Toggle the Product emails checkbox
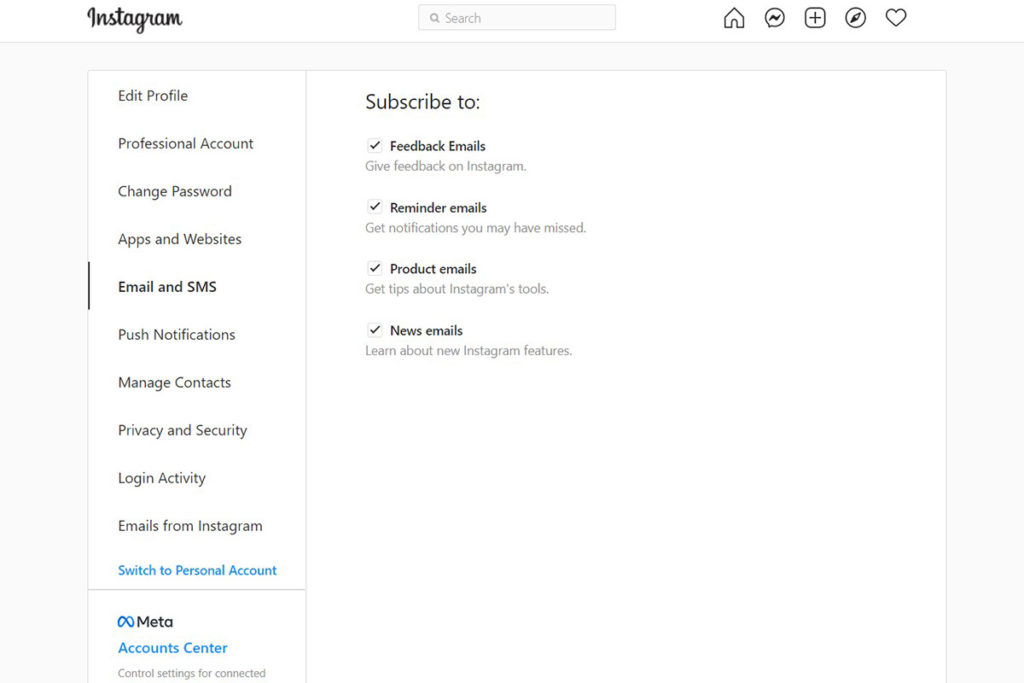The image size is (1024, 683). pos(374,268)
